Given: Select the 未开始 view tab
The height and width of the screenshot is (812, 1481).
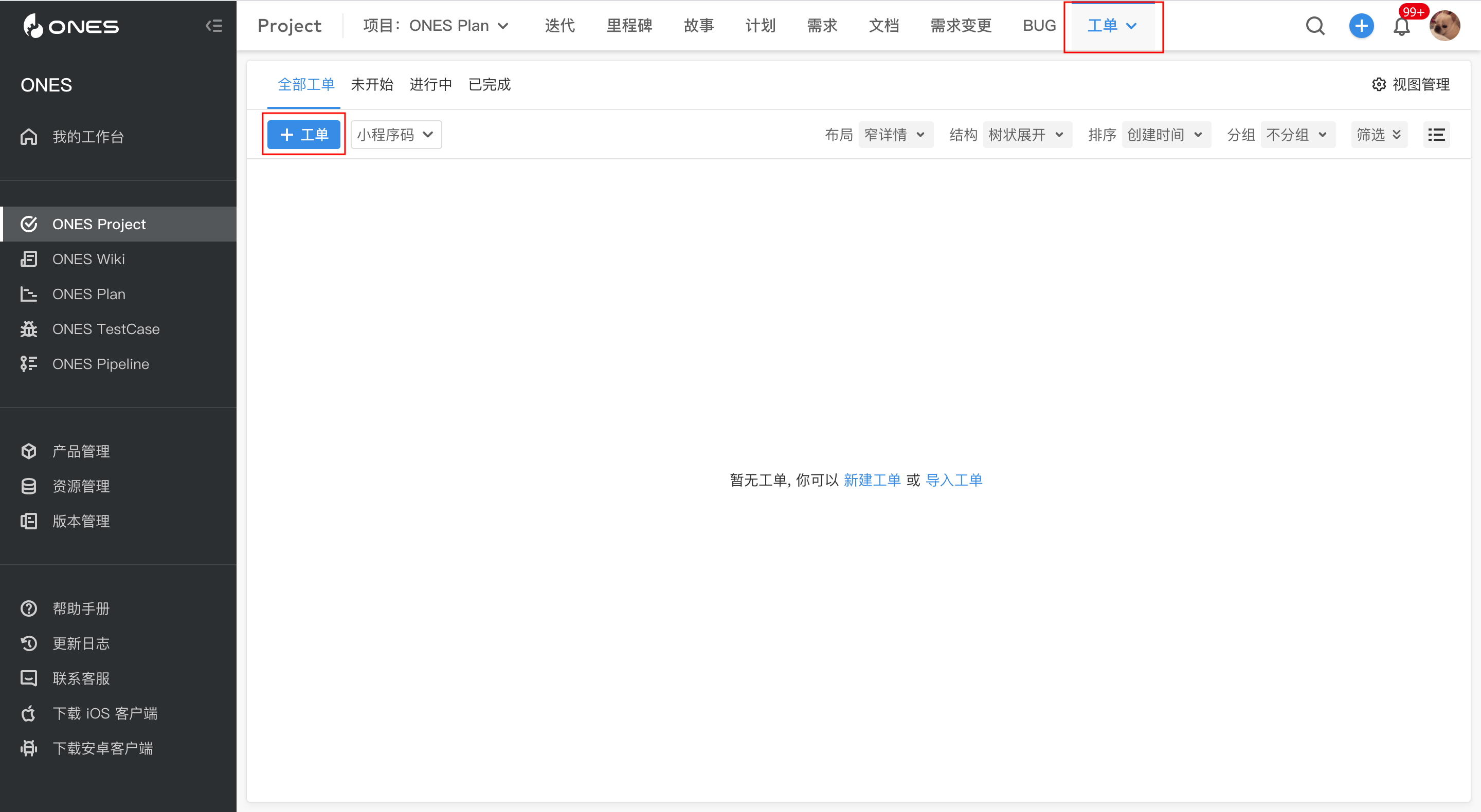Looking at the screenshot, I should [x=372, y=84].
